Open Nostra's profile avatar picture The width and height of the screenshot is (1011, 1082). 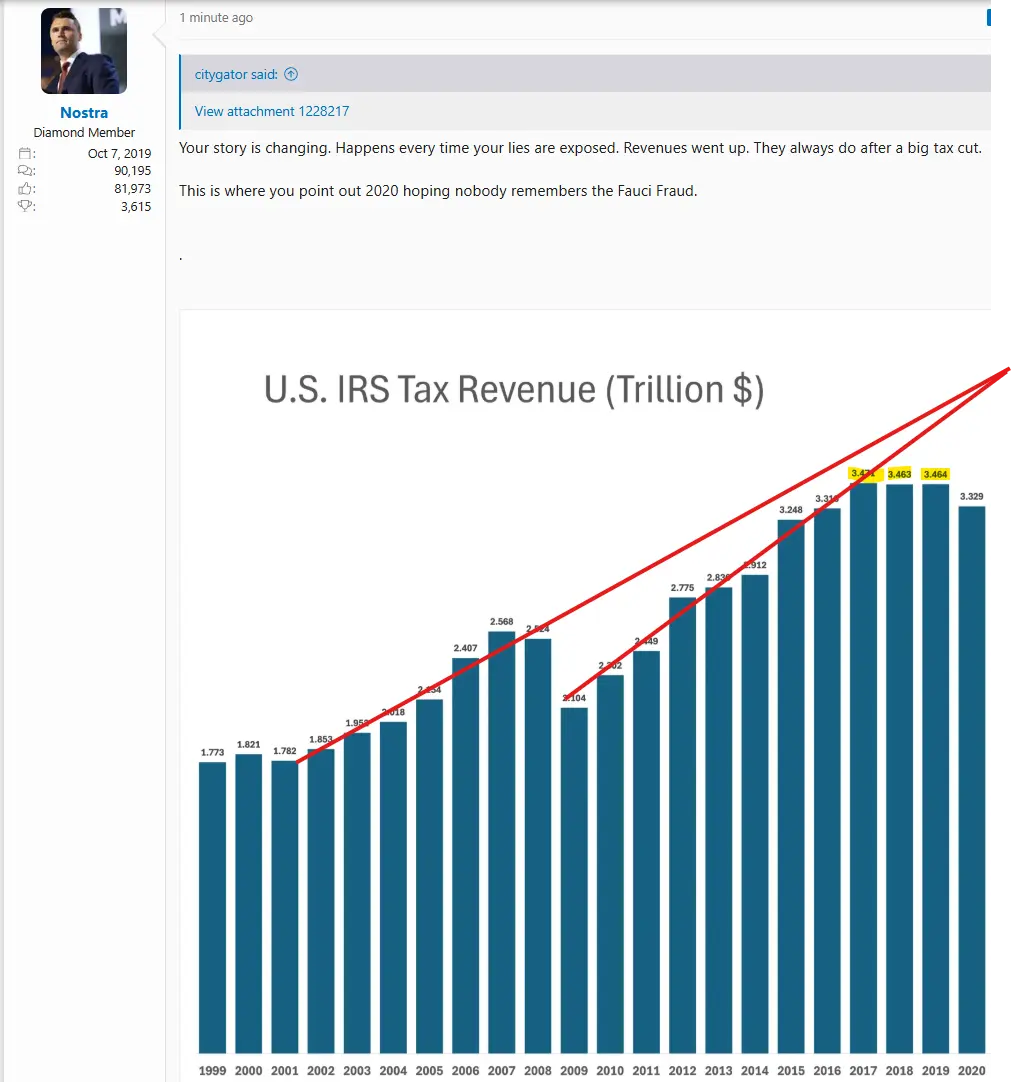84,51
